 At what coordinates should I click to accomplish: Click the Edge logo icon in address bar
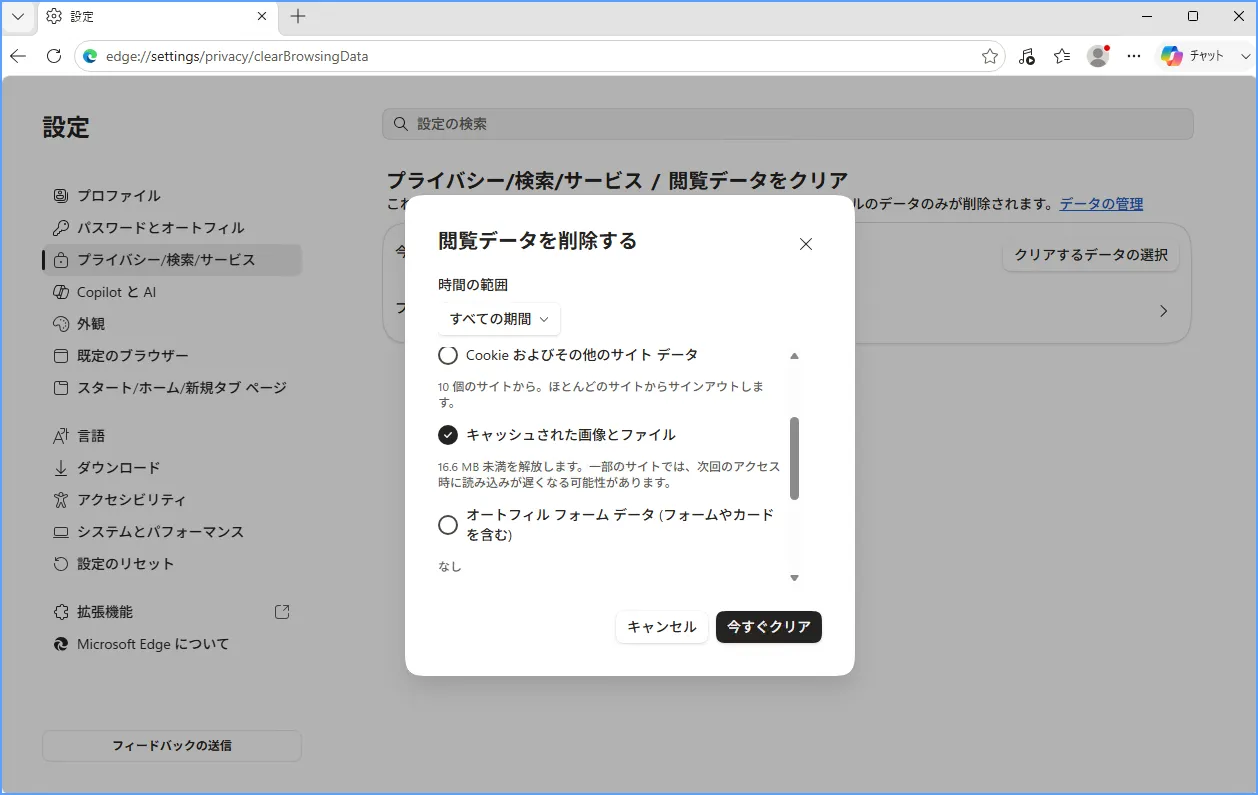(x=90, y=56)
